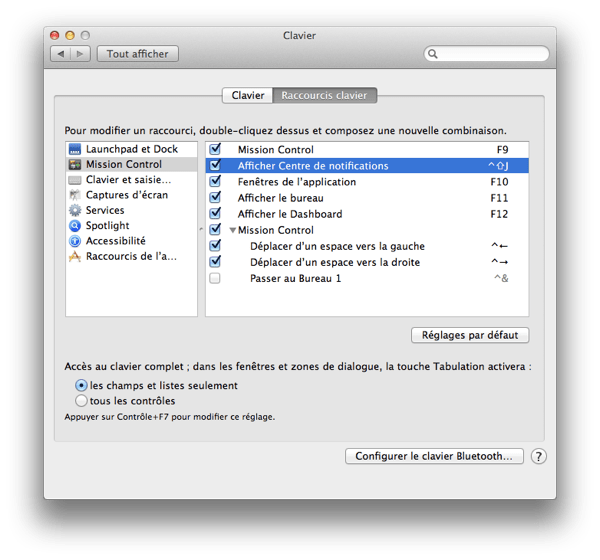The image size is (600, 560).
Task: Choose the Services gear icon
Action: tap(75, 210)
